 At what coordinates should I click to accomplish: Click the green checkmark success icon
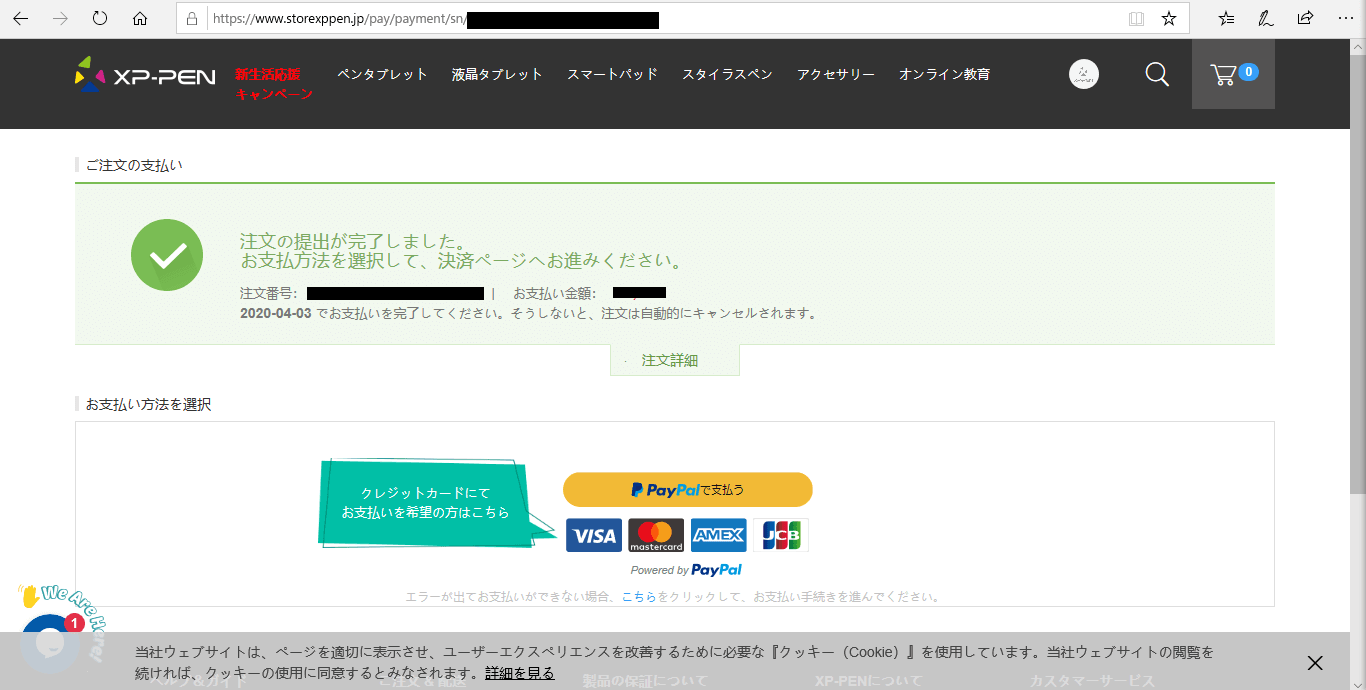tap(167, 255)
